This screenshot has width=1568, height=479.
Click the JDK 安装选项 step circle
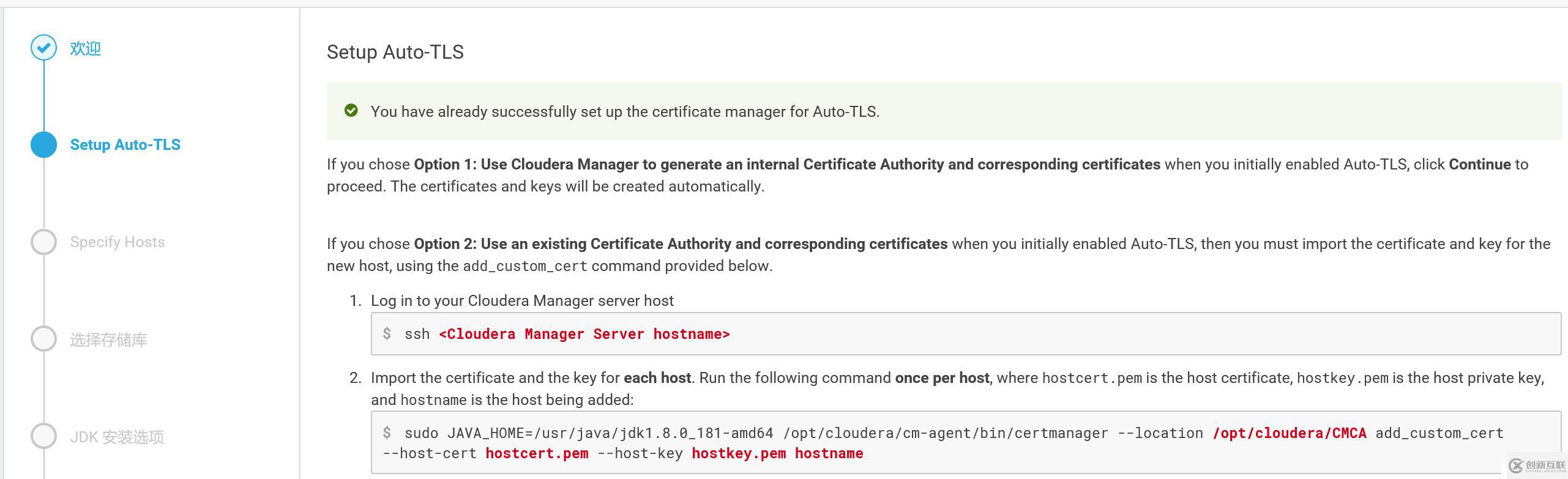[43, 436]
